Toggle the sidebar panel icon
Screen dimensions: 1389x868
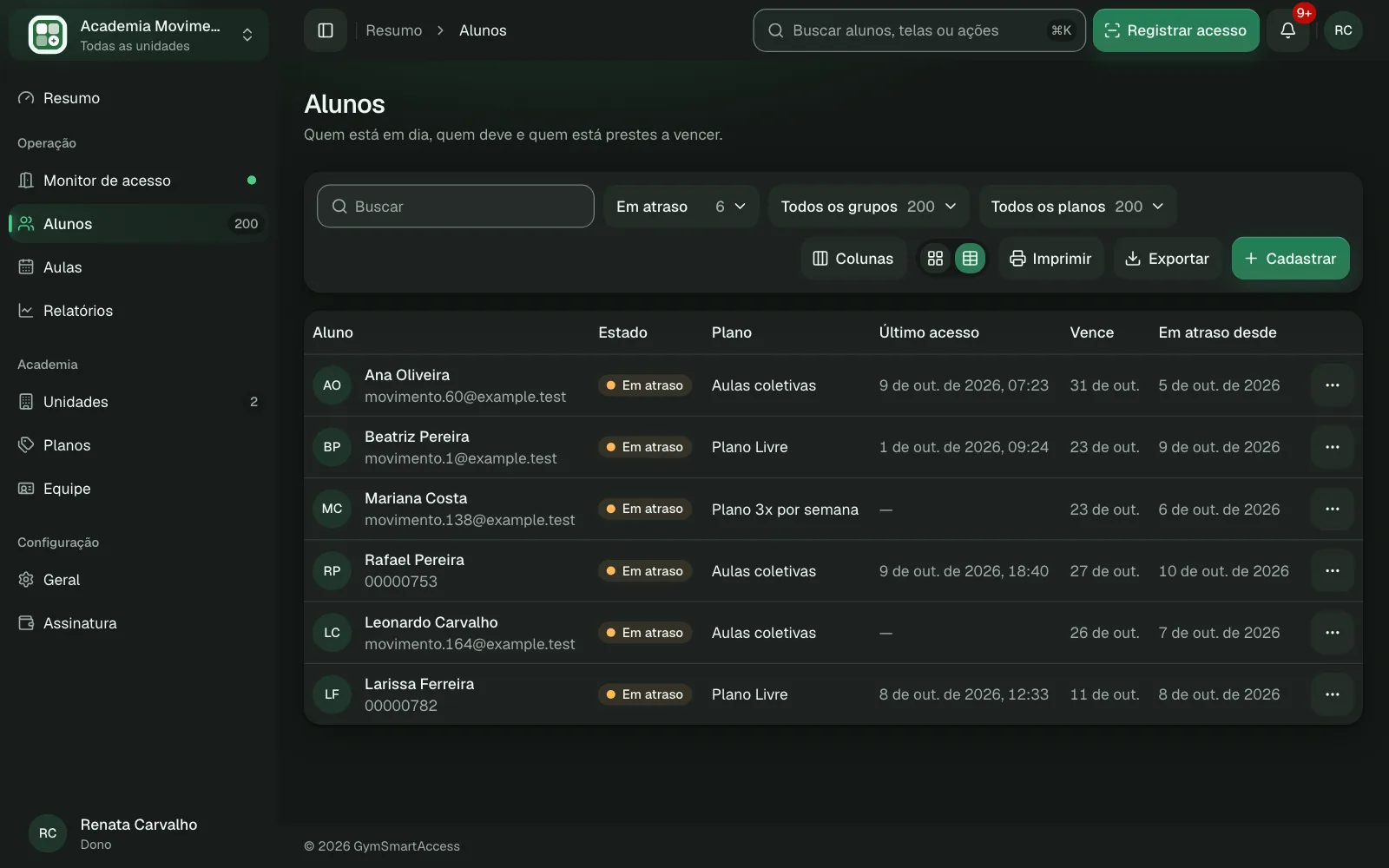(x=326, y=30)
